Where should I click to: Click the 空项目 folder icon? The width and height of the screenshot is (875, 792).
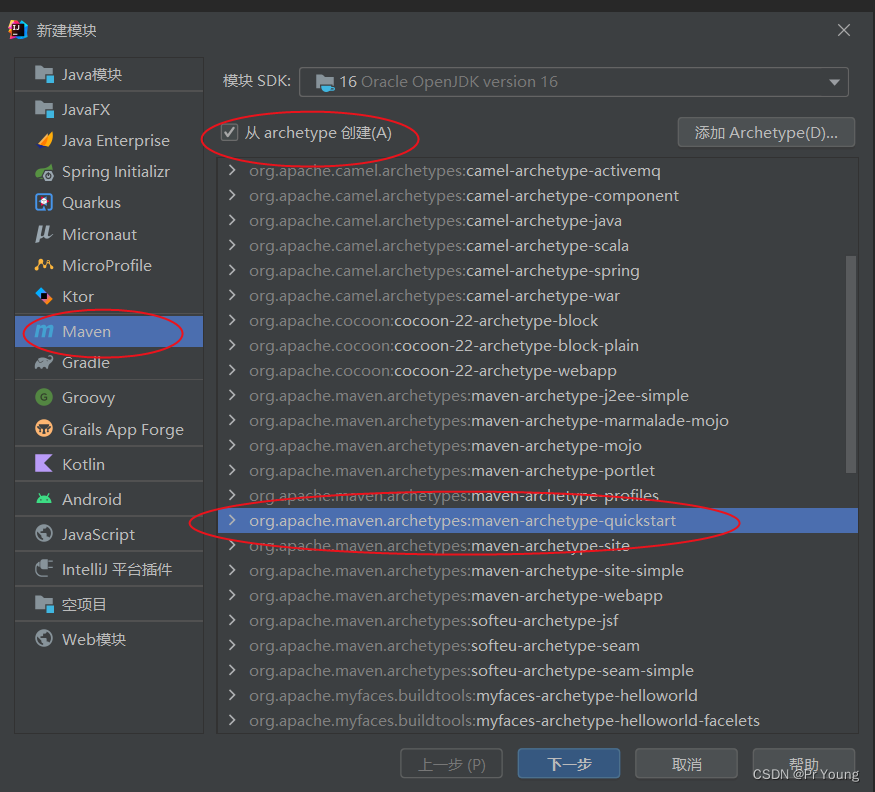44,603
